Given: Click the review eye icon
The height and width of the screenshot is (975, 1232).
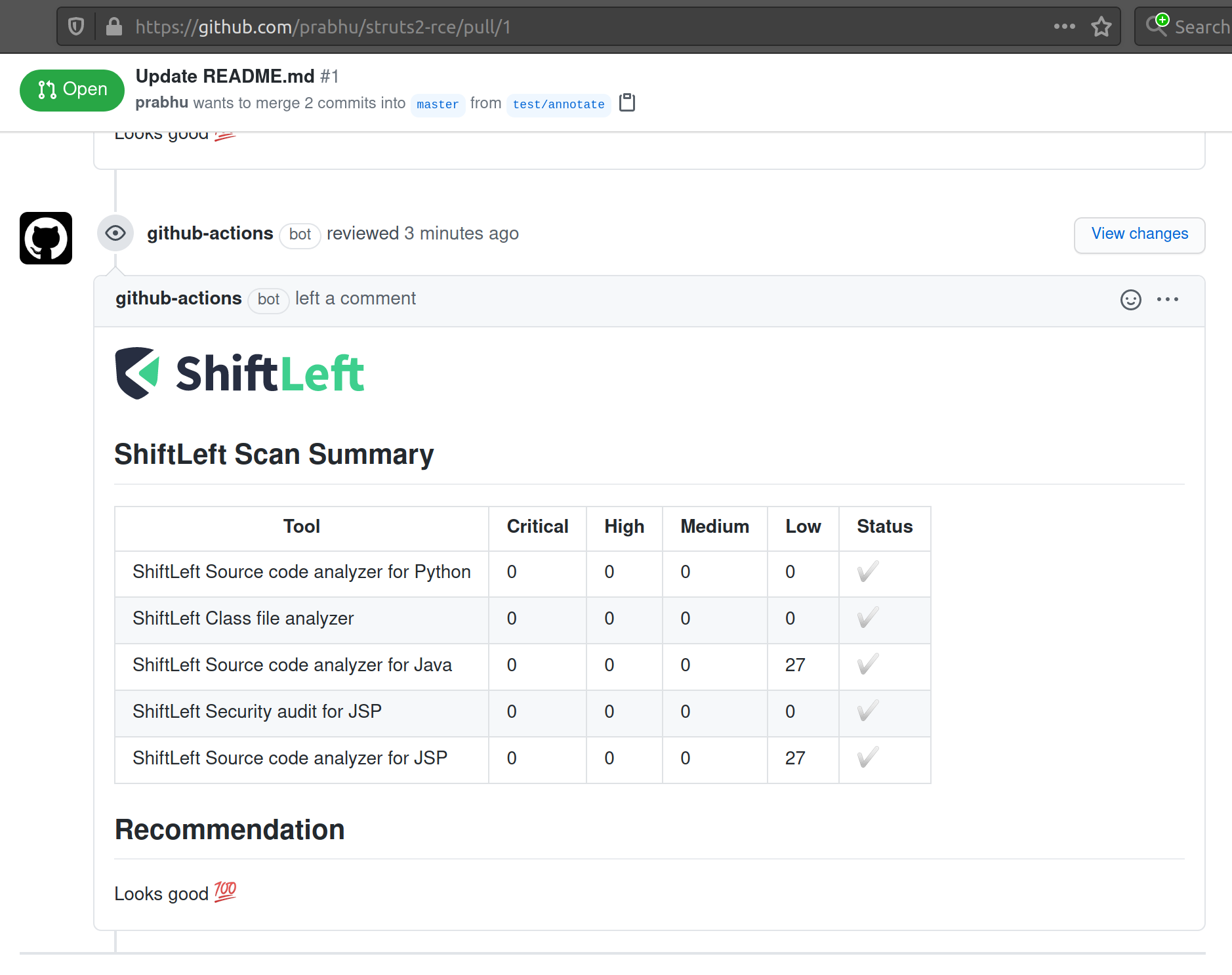Looking at the screenshot, I should tap(115, 233).
